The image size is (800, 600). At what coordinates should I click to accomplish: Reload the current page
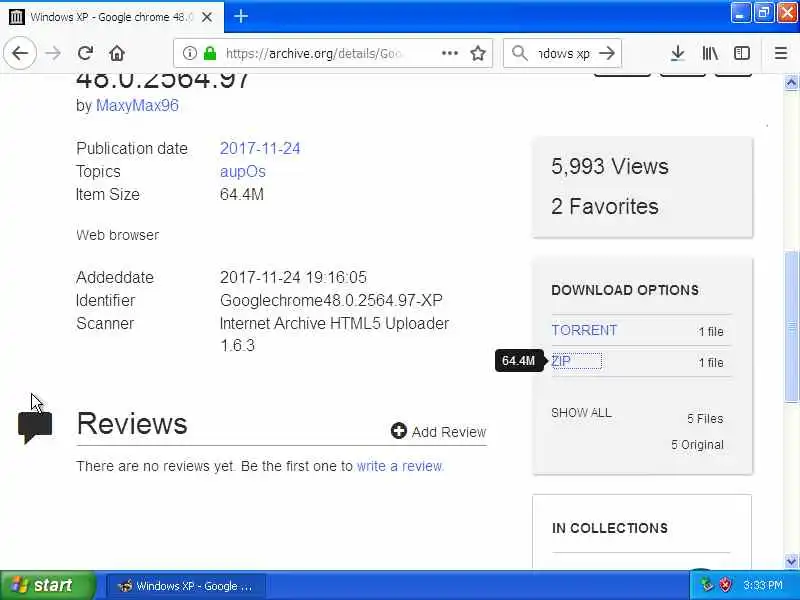point(85,53)
